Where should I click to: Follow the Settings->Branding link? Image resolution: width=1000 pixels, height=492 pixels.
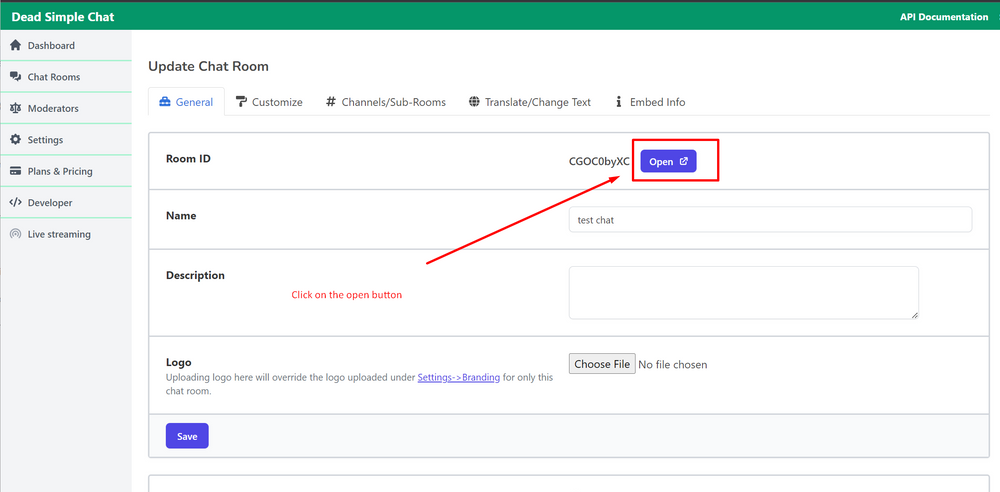458,378
